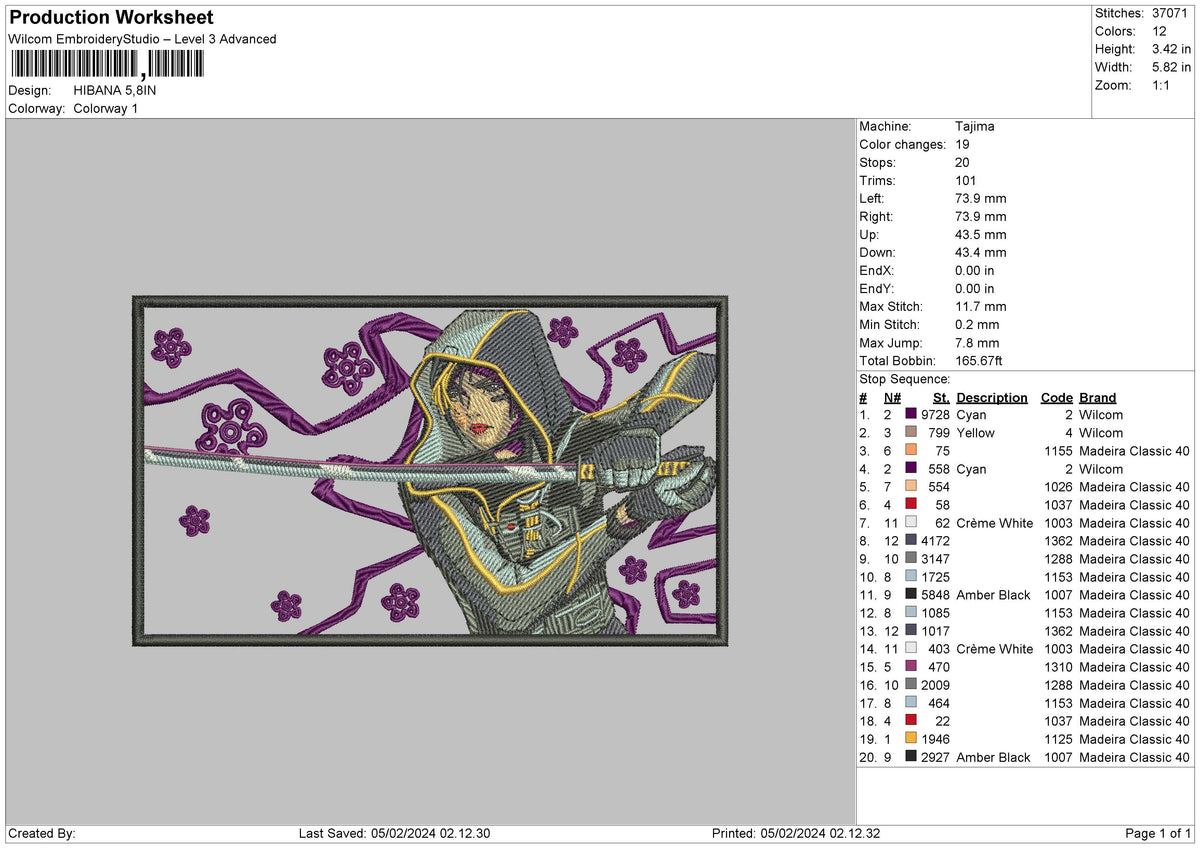Click the thread code 1125
The image size is (1200, 848).
pyautogui.click(x=1057, y=738)
